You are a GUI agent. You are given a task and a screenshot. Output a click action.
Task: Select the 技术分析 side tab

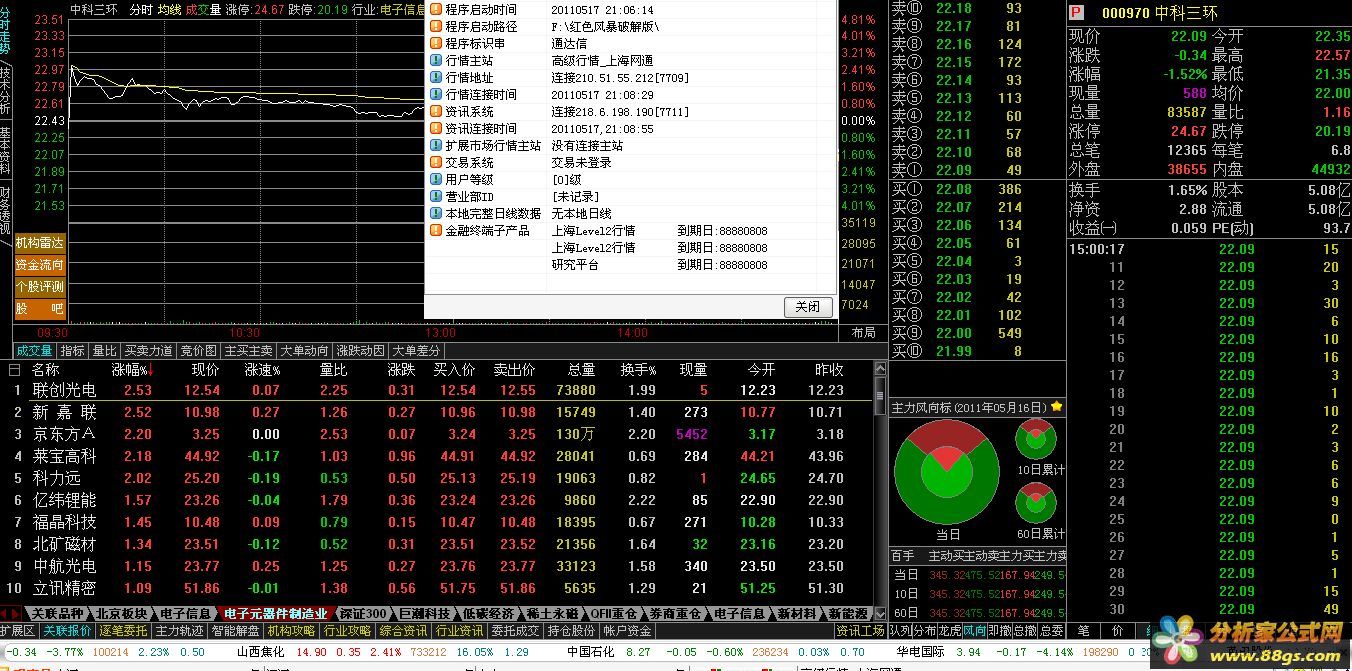click(x=6, y=91)
